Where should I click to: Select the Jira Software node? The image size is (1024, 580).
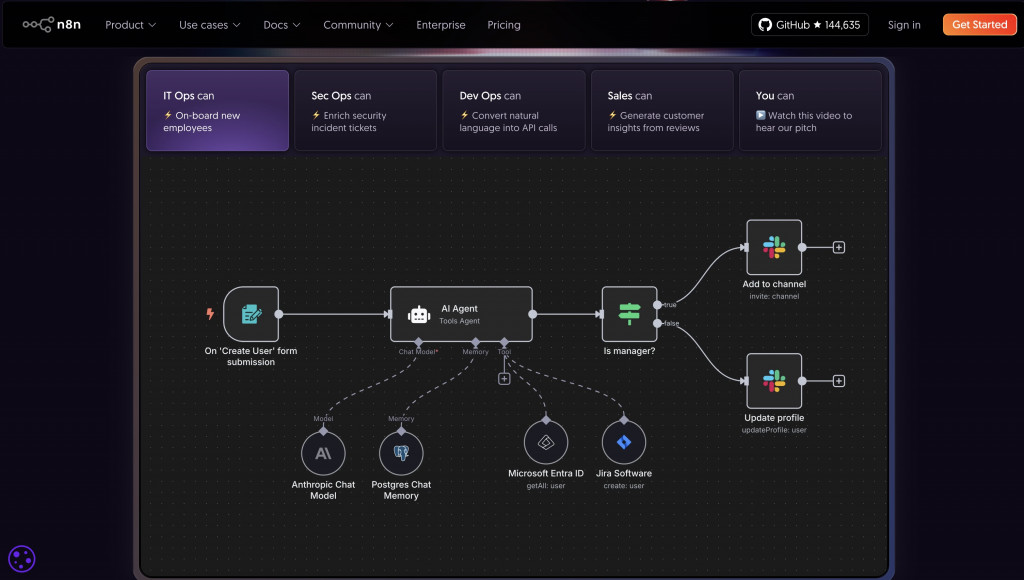pyautogui.click(x=624, y=442)
